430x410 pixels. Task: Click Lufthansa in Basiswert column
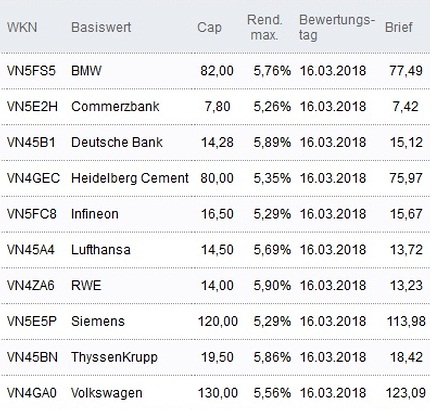coord(101,250)
